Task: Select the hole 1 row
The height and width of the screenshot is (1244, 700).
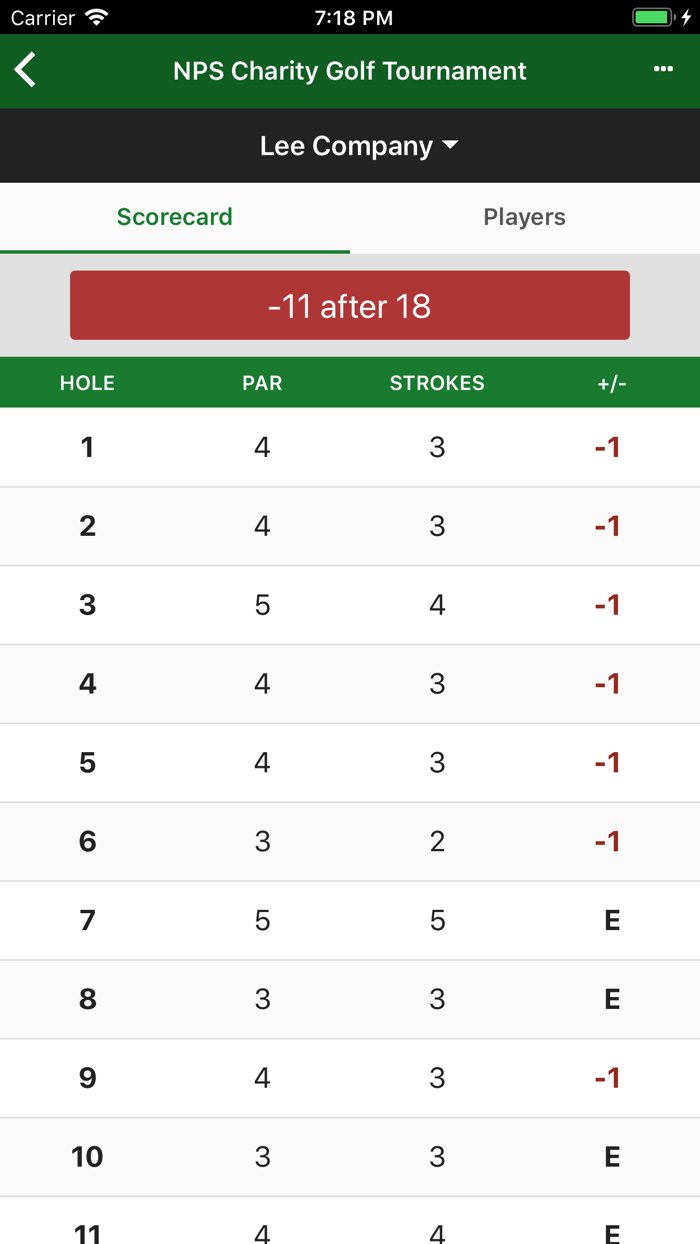Action: tap(350, 447)
